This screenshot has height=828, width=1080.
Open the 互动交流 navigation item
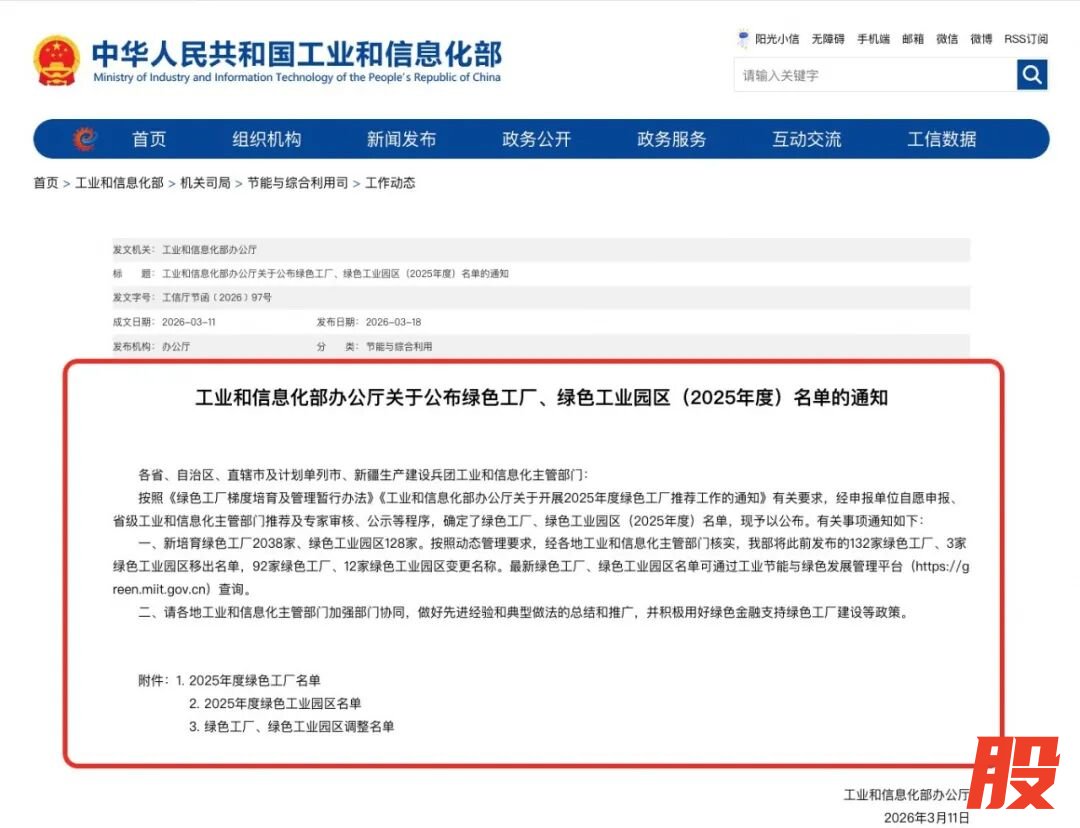coord(806,139)
